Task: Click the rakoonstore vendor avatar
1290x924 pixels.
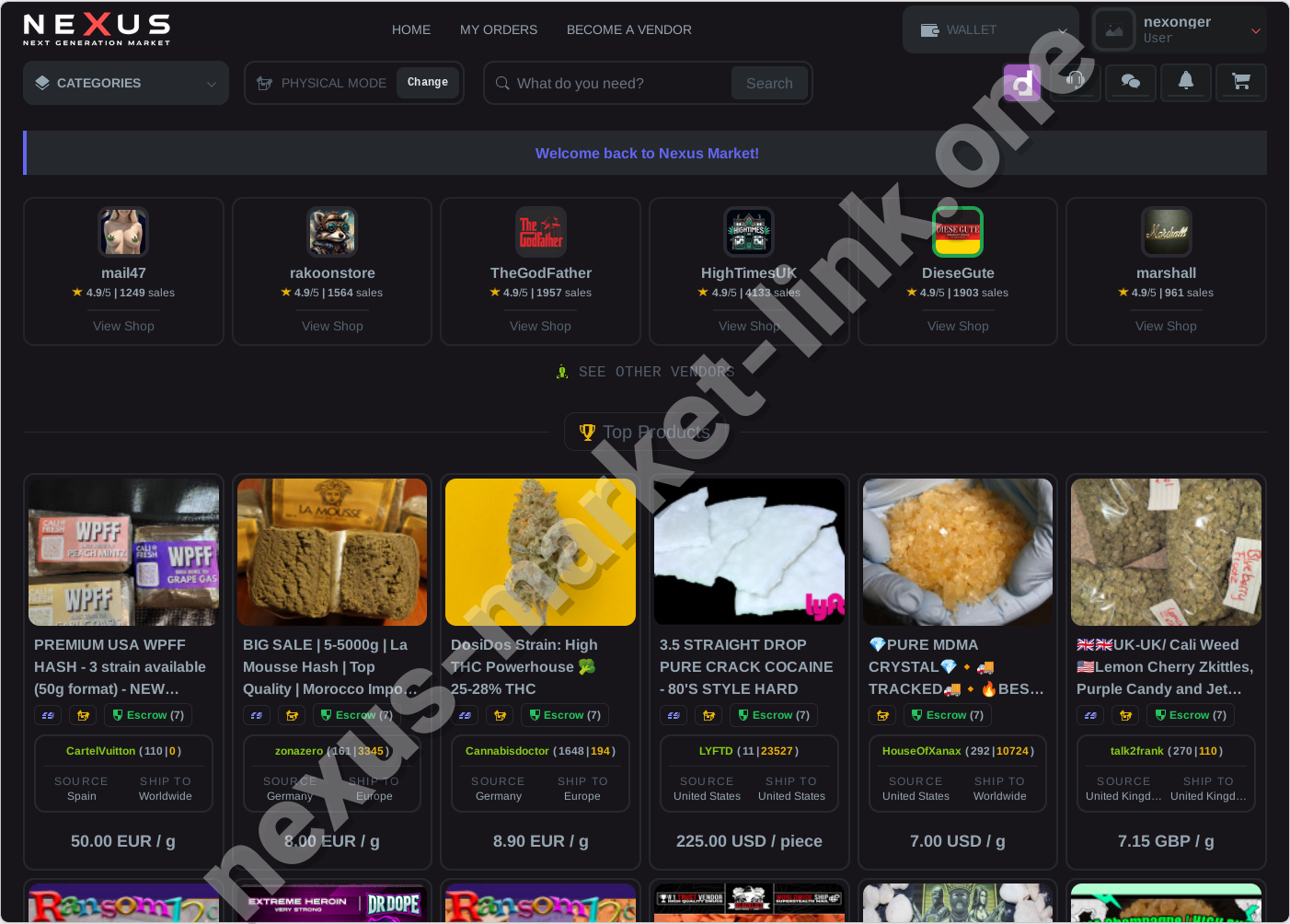Action: pos(332,231)
